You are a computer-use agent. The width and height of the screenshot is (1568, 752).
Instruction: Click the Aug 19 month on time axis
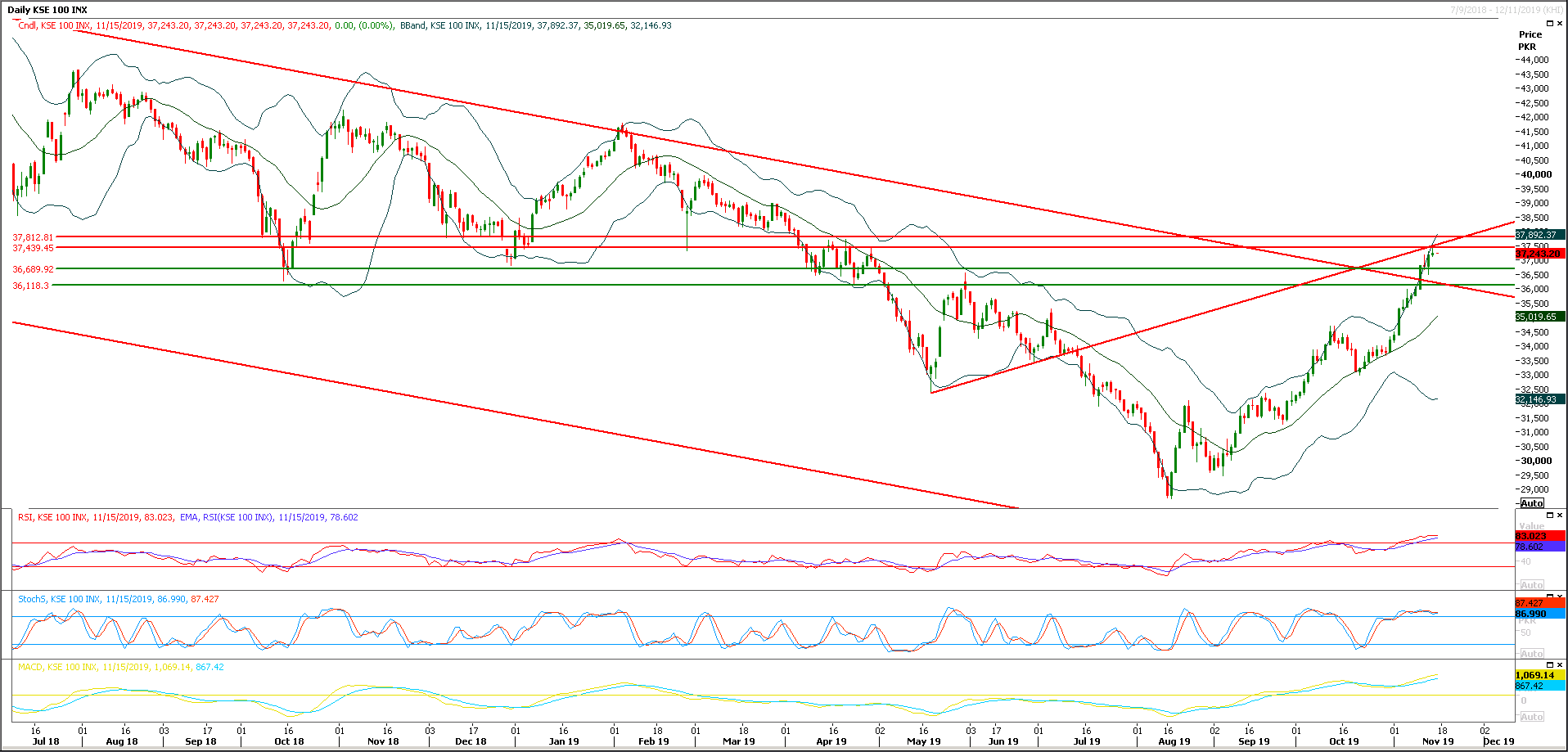[1174, 741]
